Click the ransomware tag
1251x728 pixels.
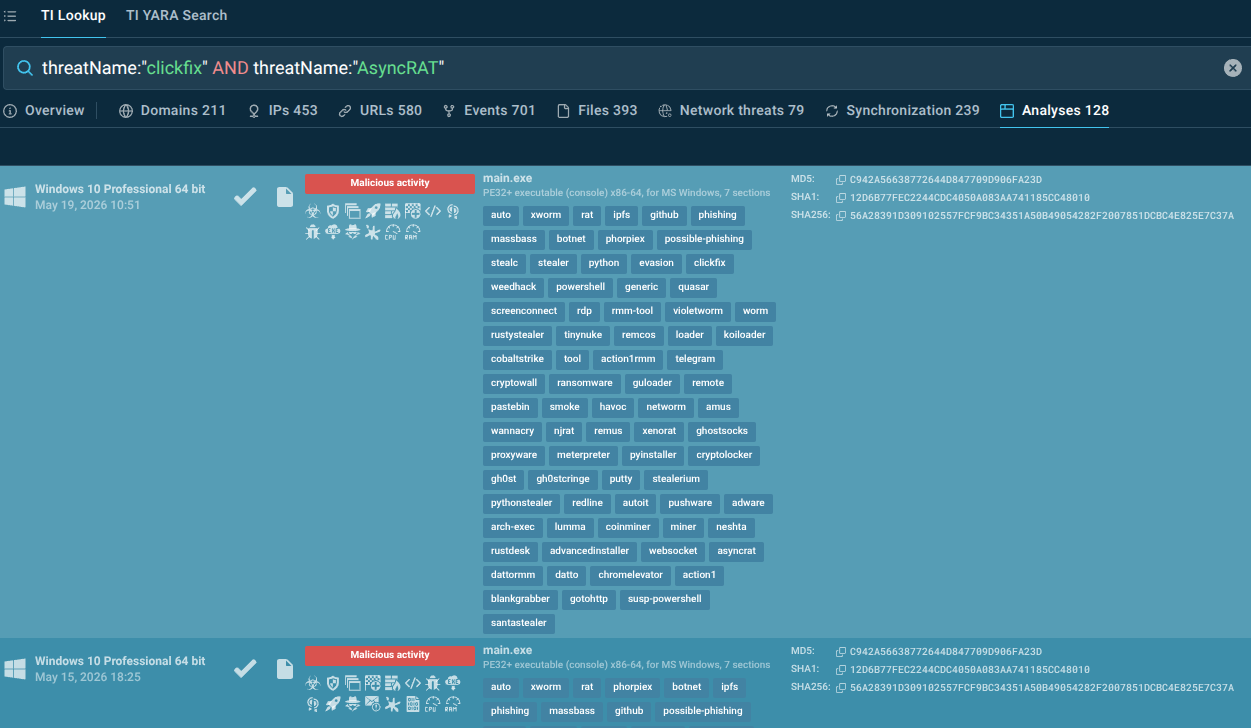point(585,383)
